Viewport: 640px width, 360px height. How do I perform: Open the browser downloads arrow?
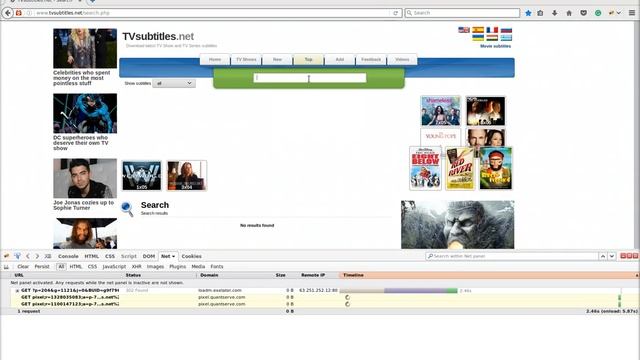pyautogui.click(x=554, y=13)
